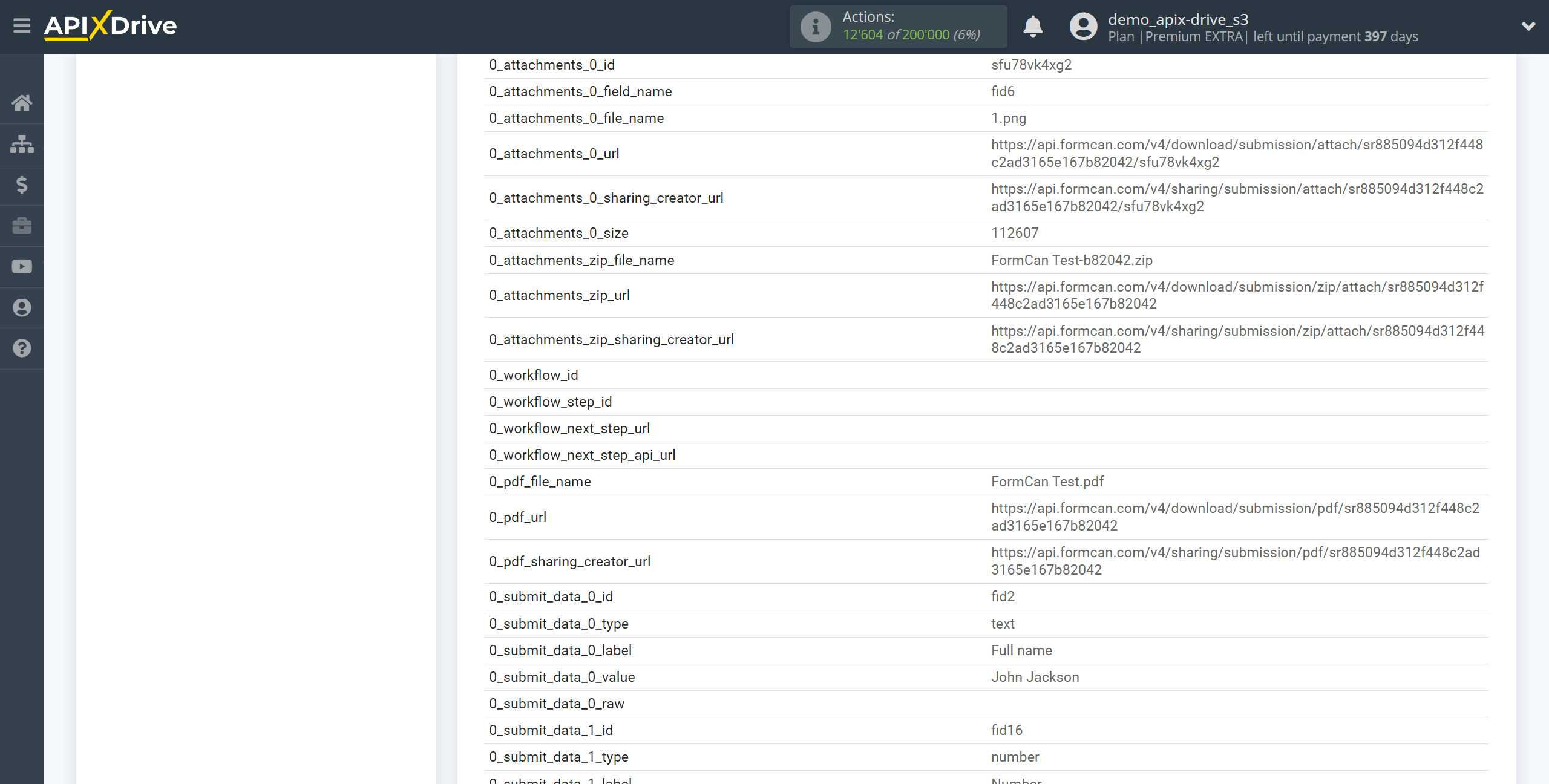Select 0_attachments_0_file_name label

click(576, 119)
